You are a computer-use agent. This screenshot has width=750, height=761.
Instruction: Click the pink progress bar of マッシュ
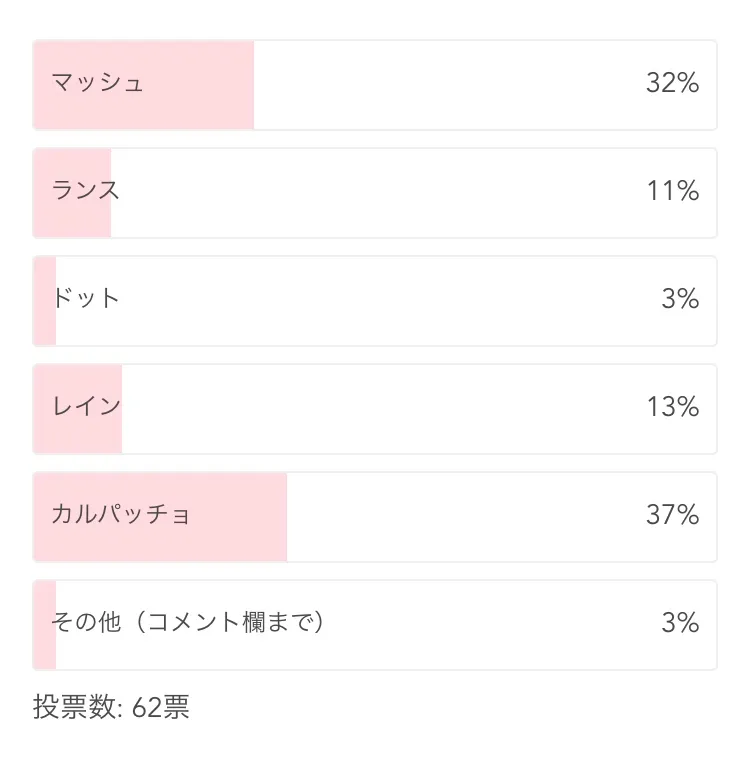point(200,110)
